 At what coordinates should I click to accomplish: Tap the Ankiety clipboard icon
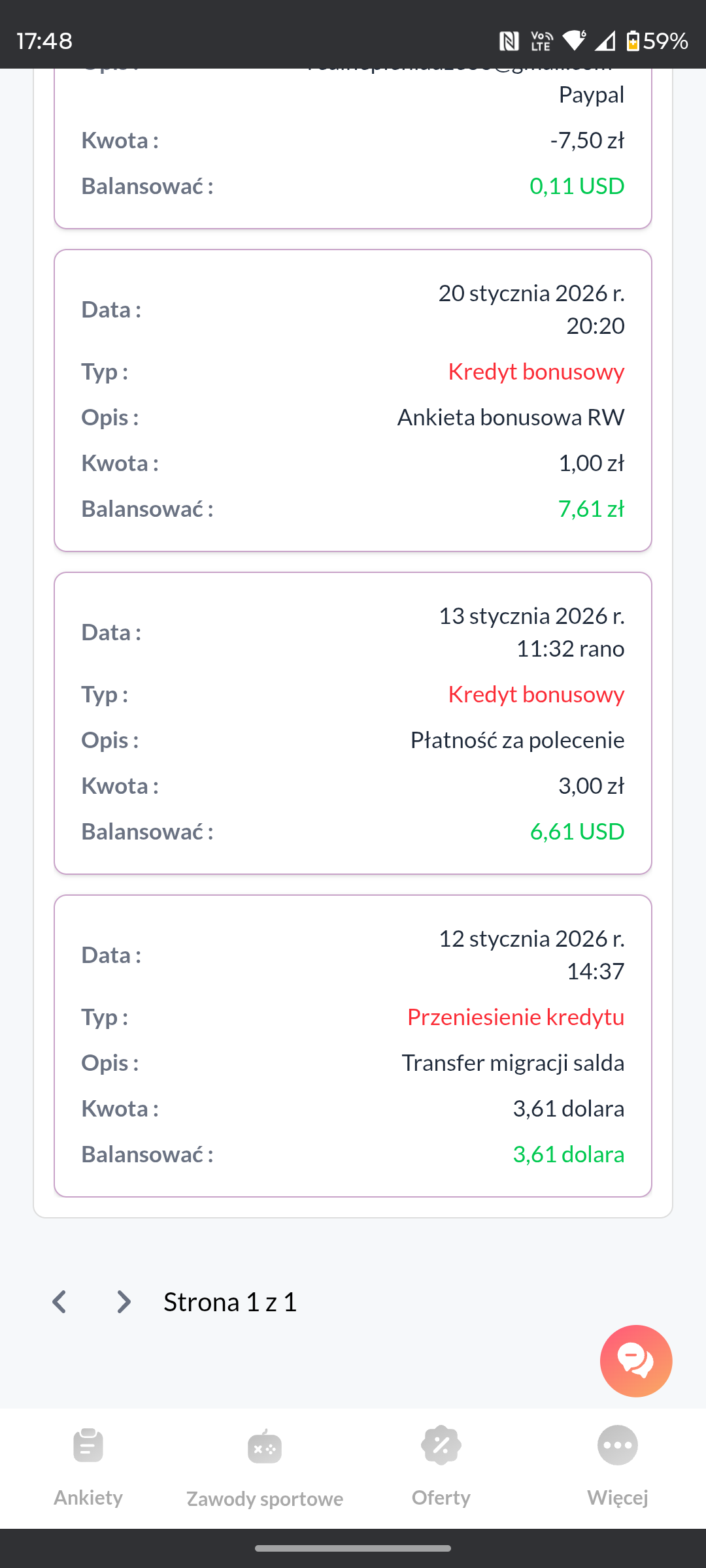pyautogui.click(x=88, y=1445)
